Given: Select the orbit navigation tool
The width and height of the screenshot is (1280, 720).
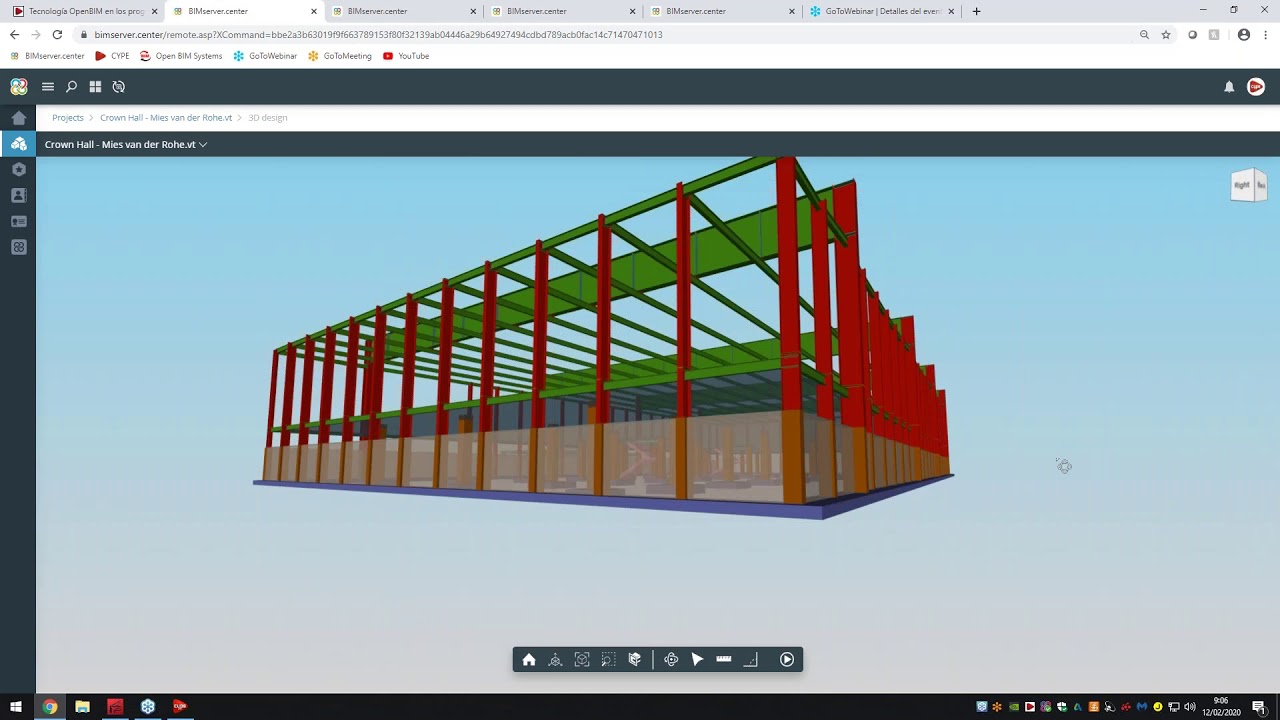Looking at the screenshot, I should [671, 660].
